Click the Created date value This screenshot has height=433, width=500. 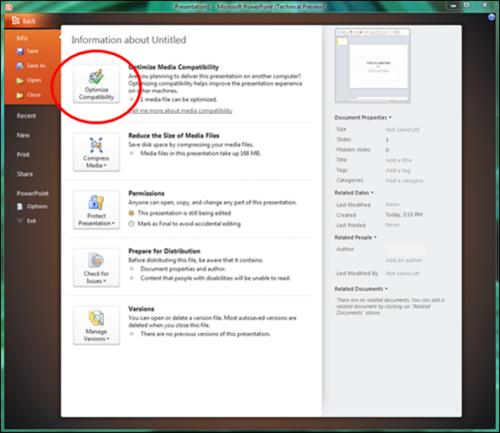point(404,214)
